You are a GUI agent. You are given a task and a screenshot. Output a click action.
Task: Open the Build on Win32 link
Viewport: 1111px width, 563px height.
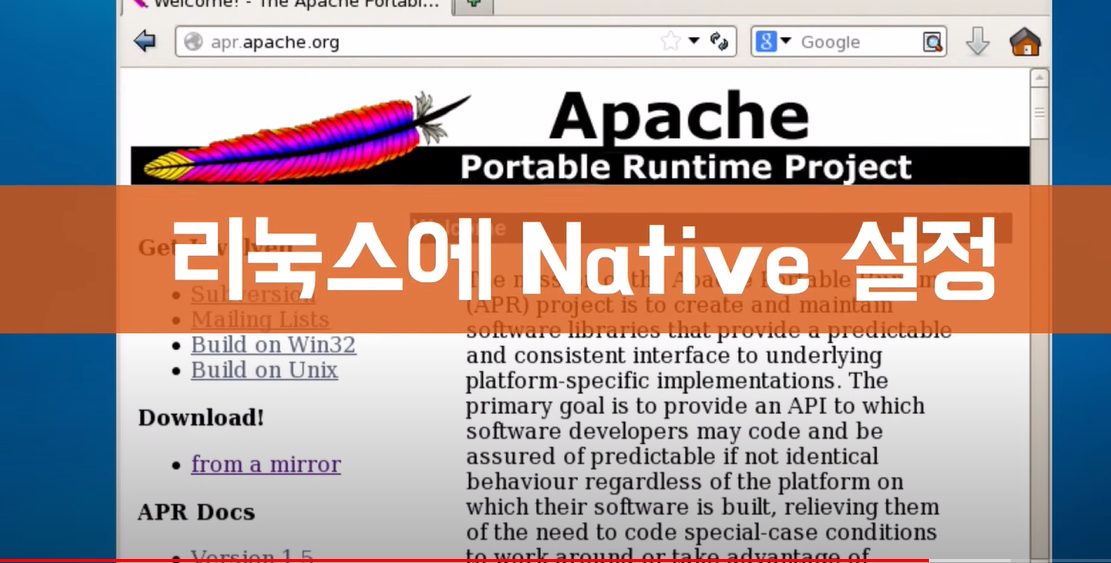tap(273, 345)
